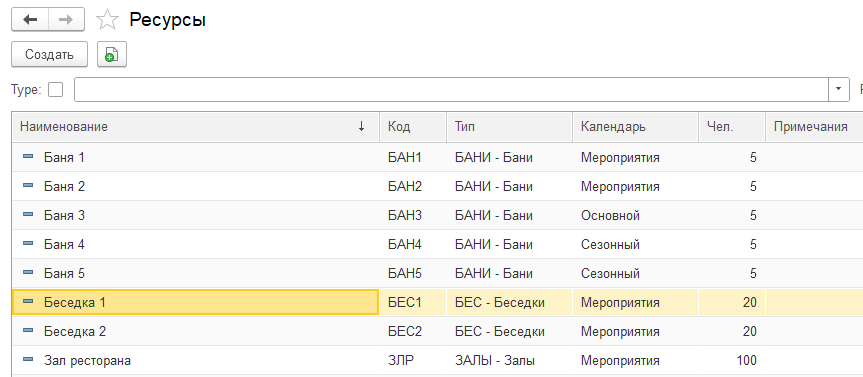Click Мероприятия calendar in the Баня 1 row
Viewport: 863px width, 377px height.
[x=620, y=157]
